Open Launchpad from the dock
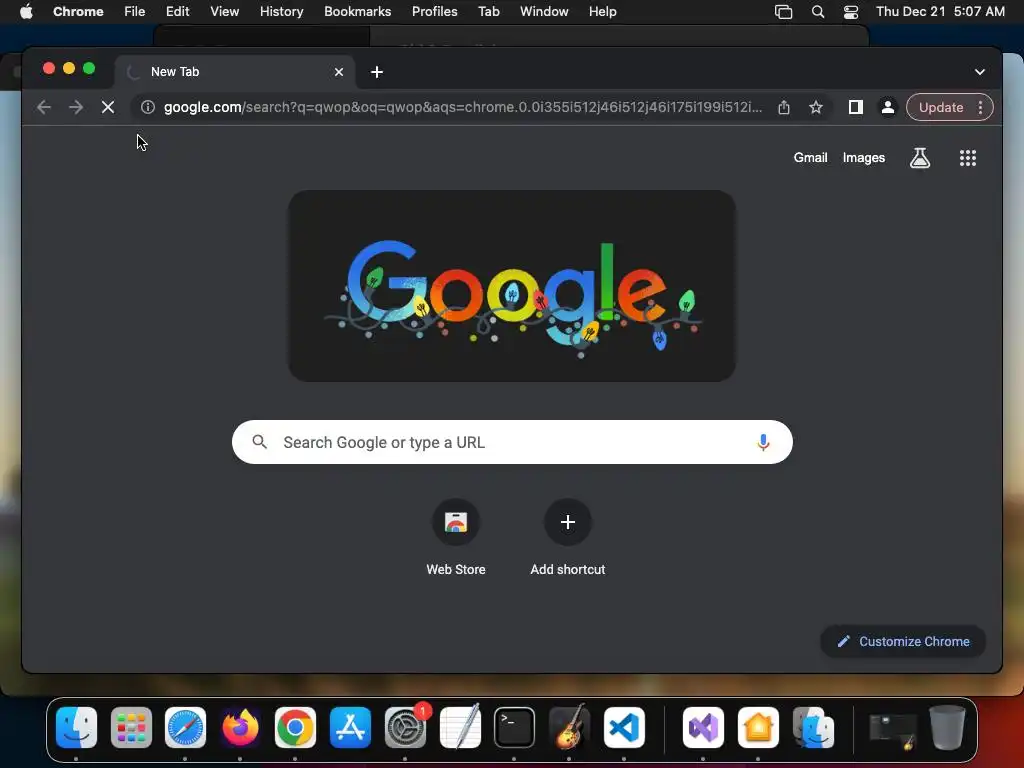Viewport: 1024px width, 768px height. coord(131,728)
